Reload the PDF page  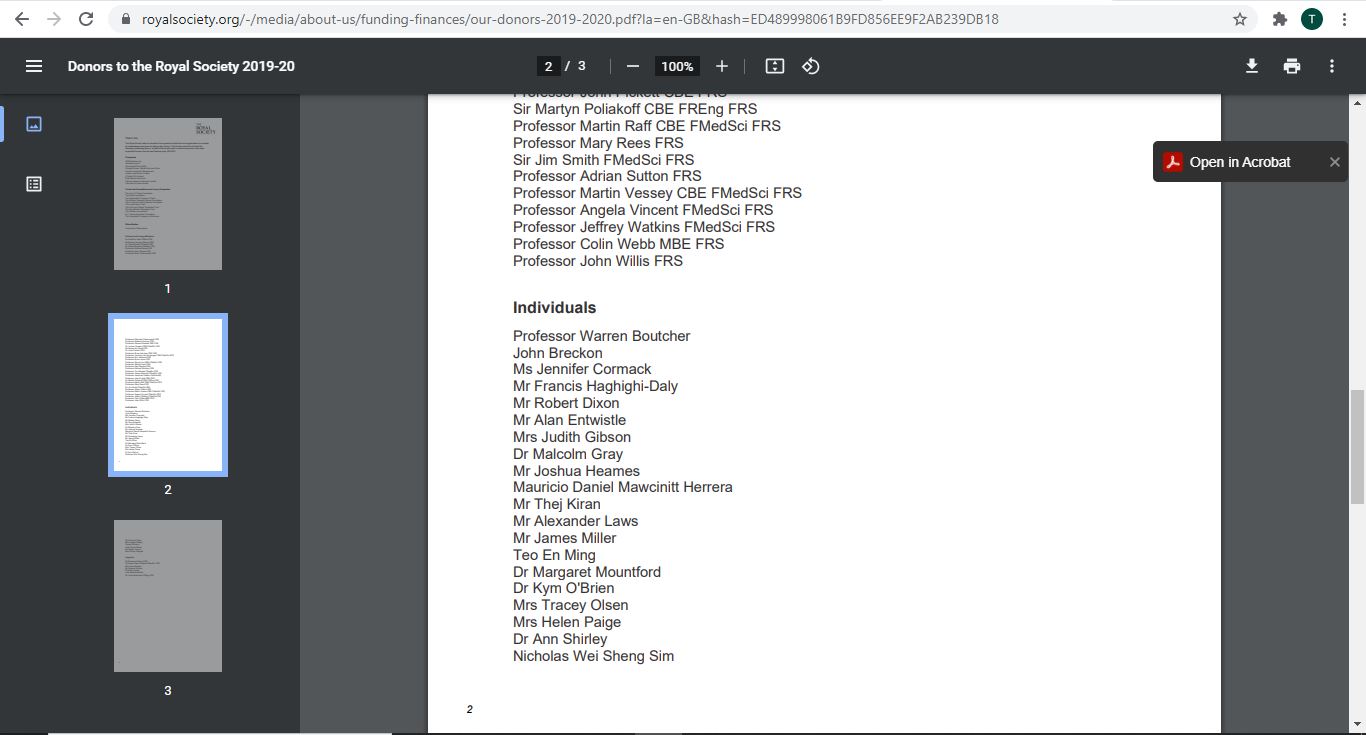(x=86, y=19)
